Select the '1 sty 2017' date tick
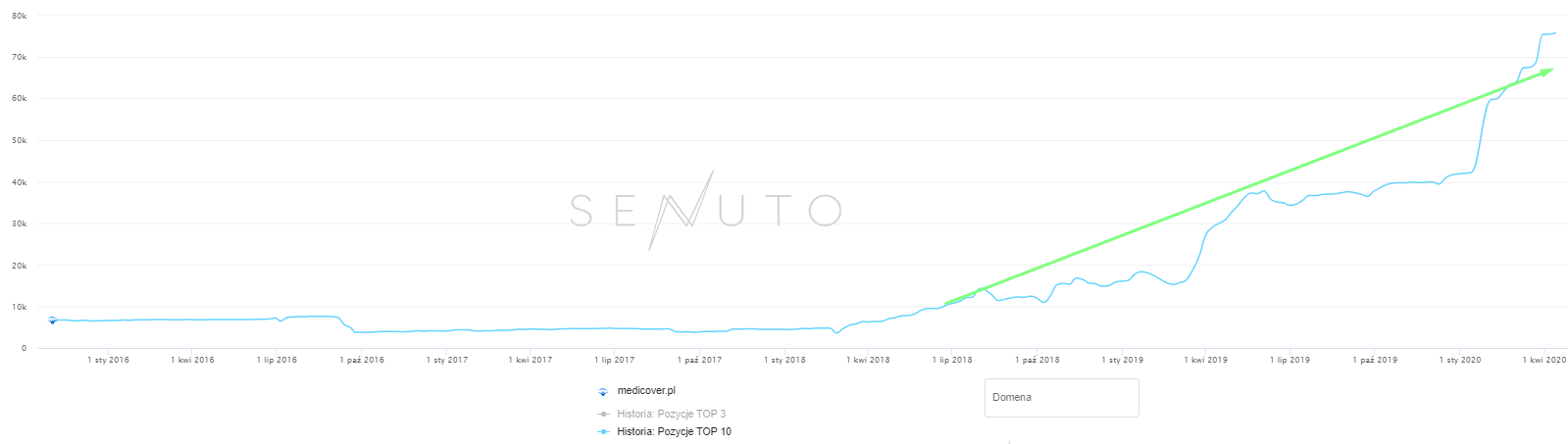 [x=446, y=361]
